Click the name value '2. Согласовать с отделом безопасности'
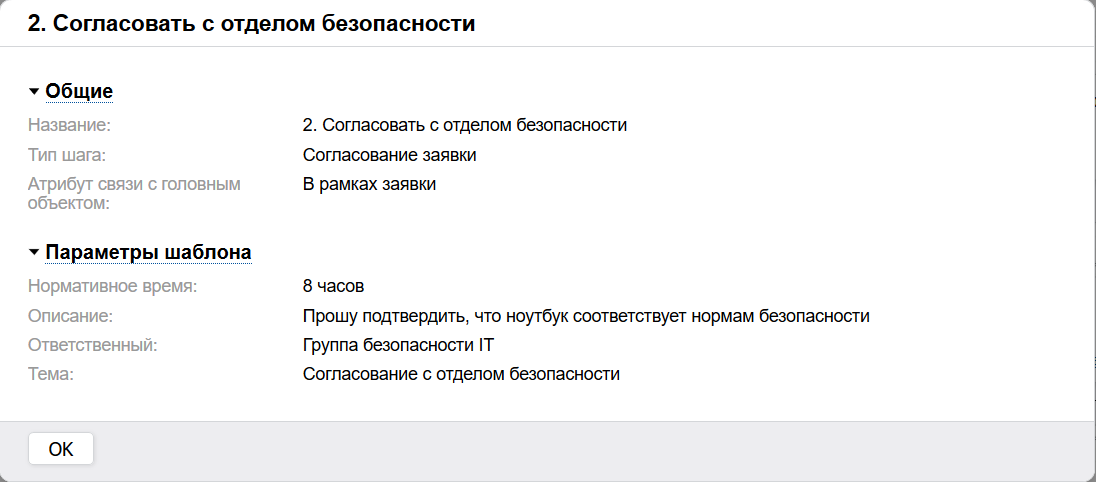Screen dimensions: 1096x482 [x=464, y=126]
